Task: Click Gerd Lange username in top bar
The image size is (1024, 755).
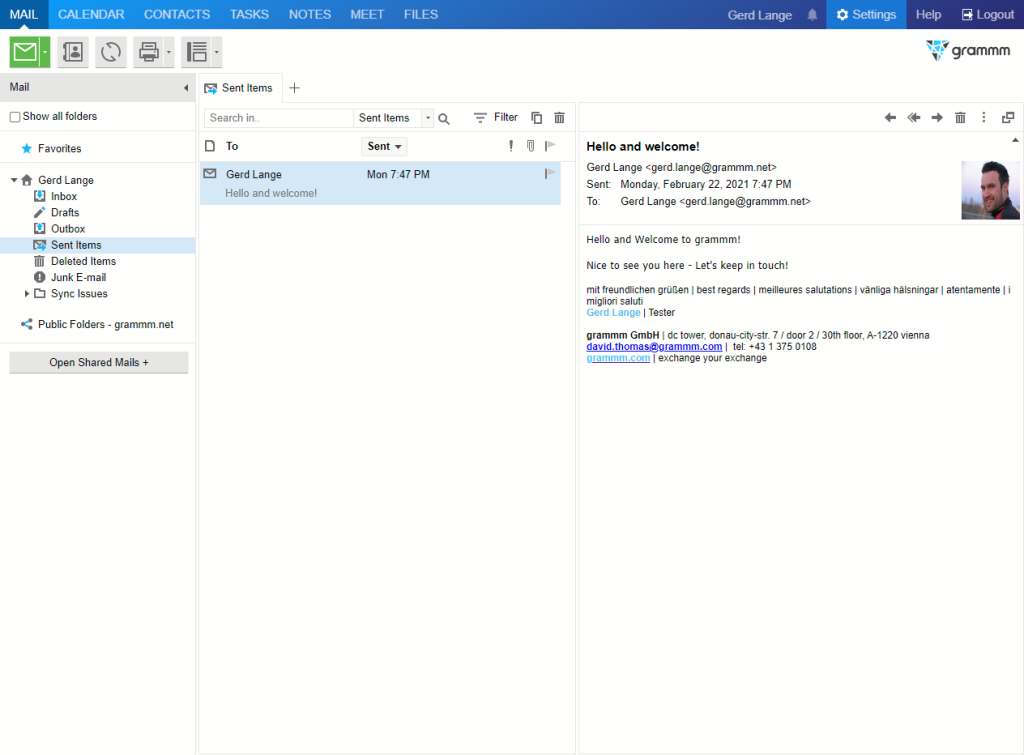Action: [x=760, y=15]
